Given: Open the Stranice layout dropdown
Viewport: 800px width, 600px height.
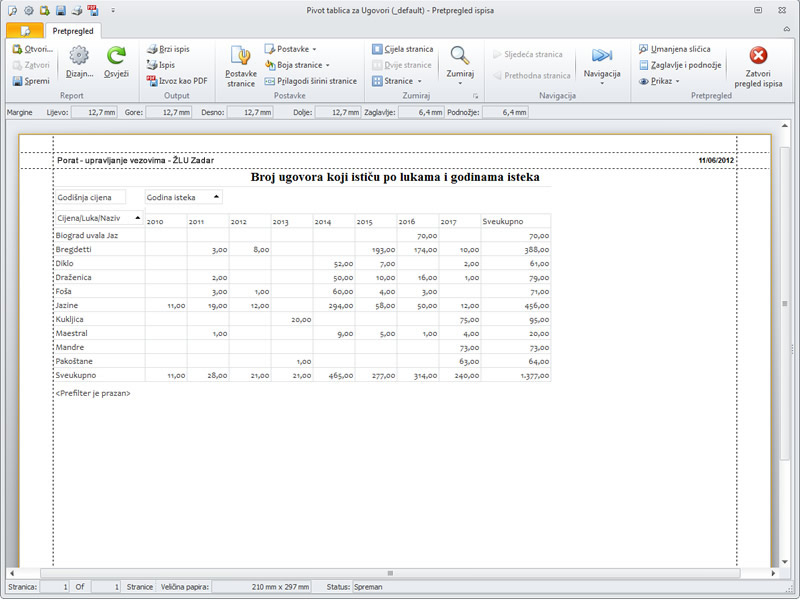Looking at the screenshot, I should [397, 81].
